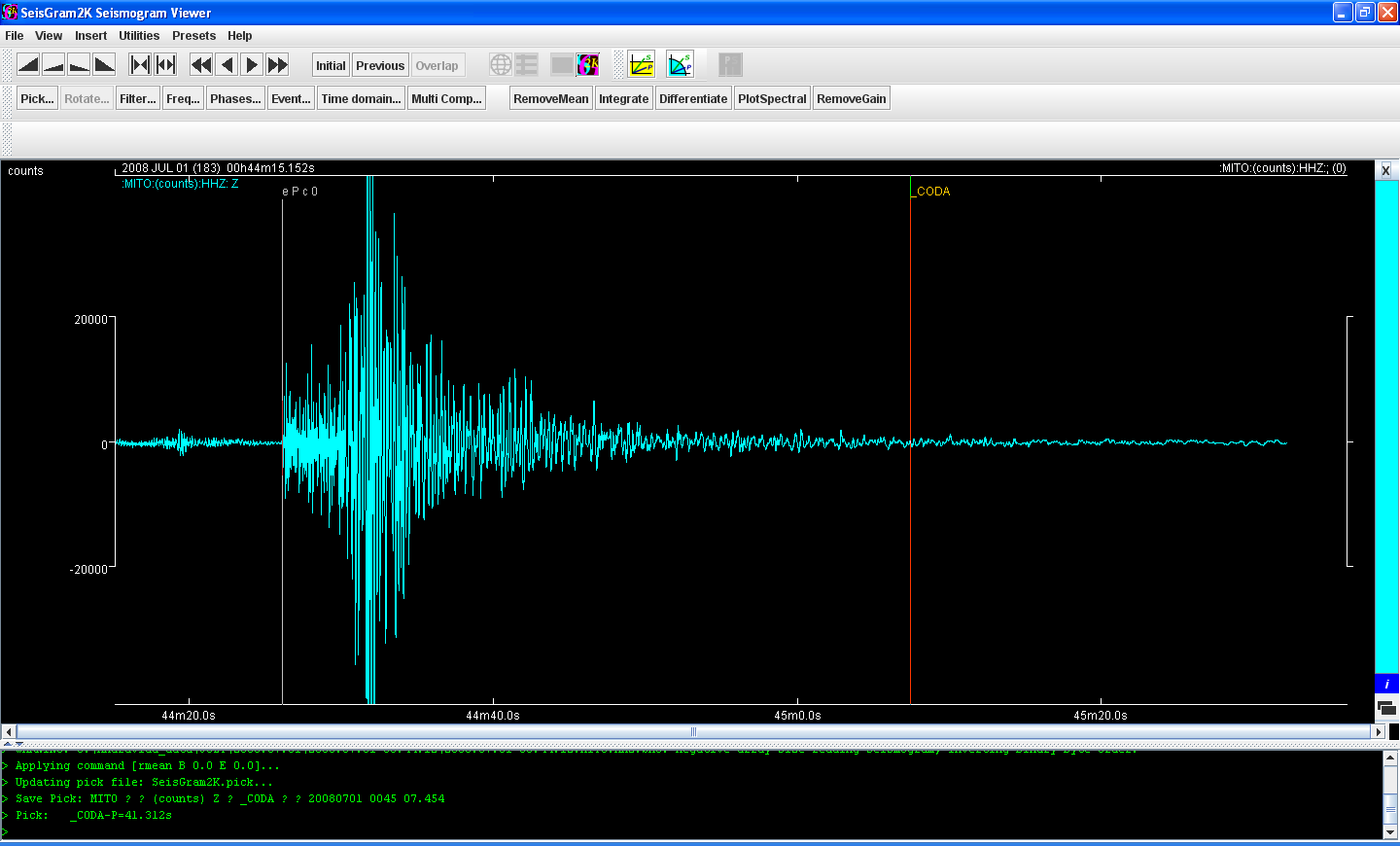Click the horizontal time scrollbar thumb
This screenshot has width=1400, height=846.
tap(693, 731)
